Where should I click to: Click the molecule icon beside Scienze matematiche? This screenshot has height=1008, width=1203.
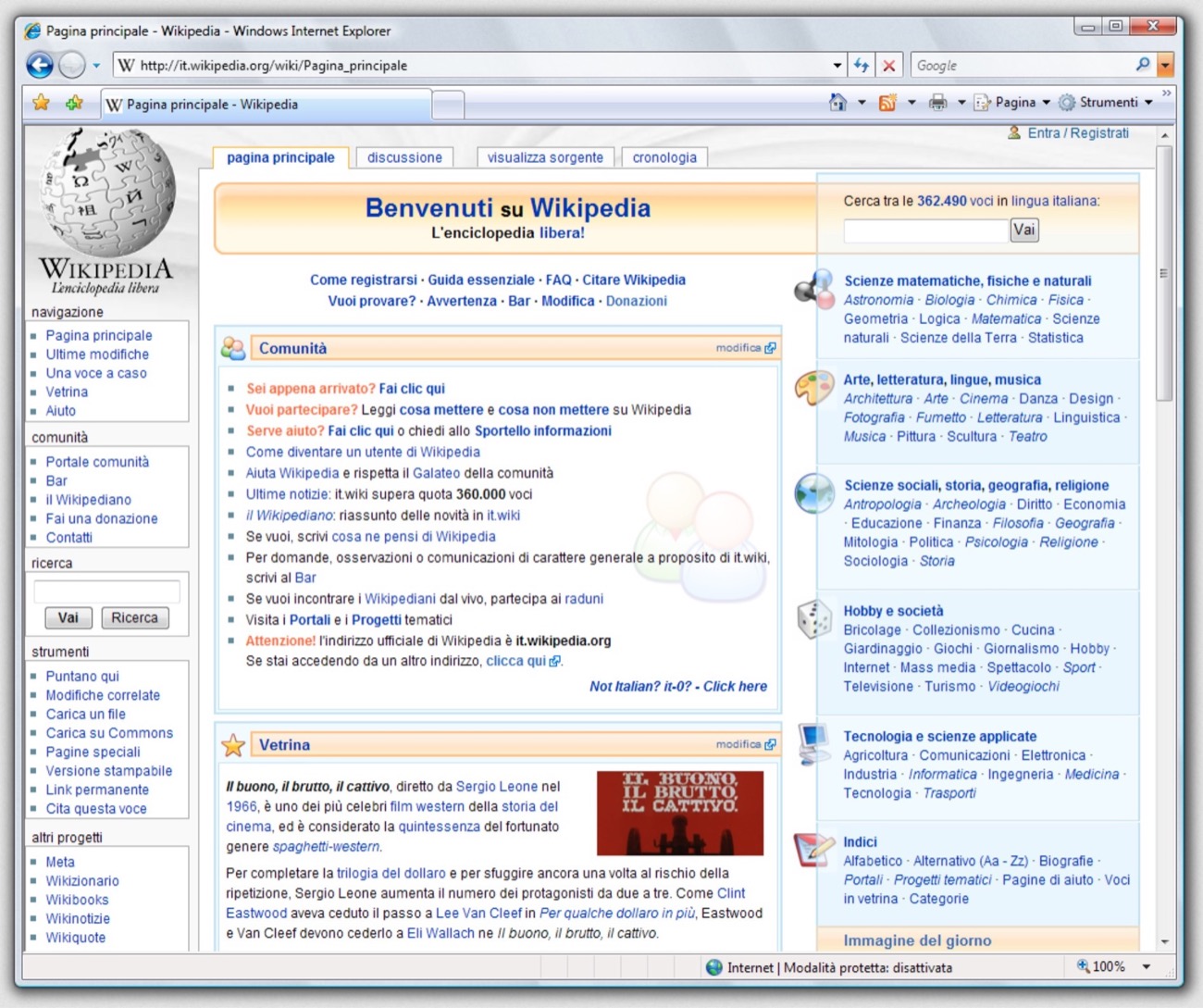(x=814, y=288)
